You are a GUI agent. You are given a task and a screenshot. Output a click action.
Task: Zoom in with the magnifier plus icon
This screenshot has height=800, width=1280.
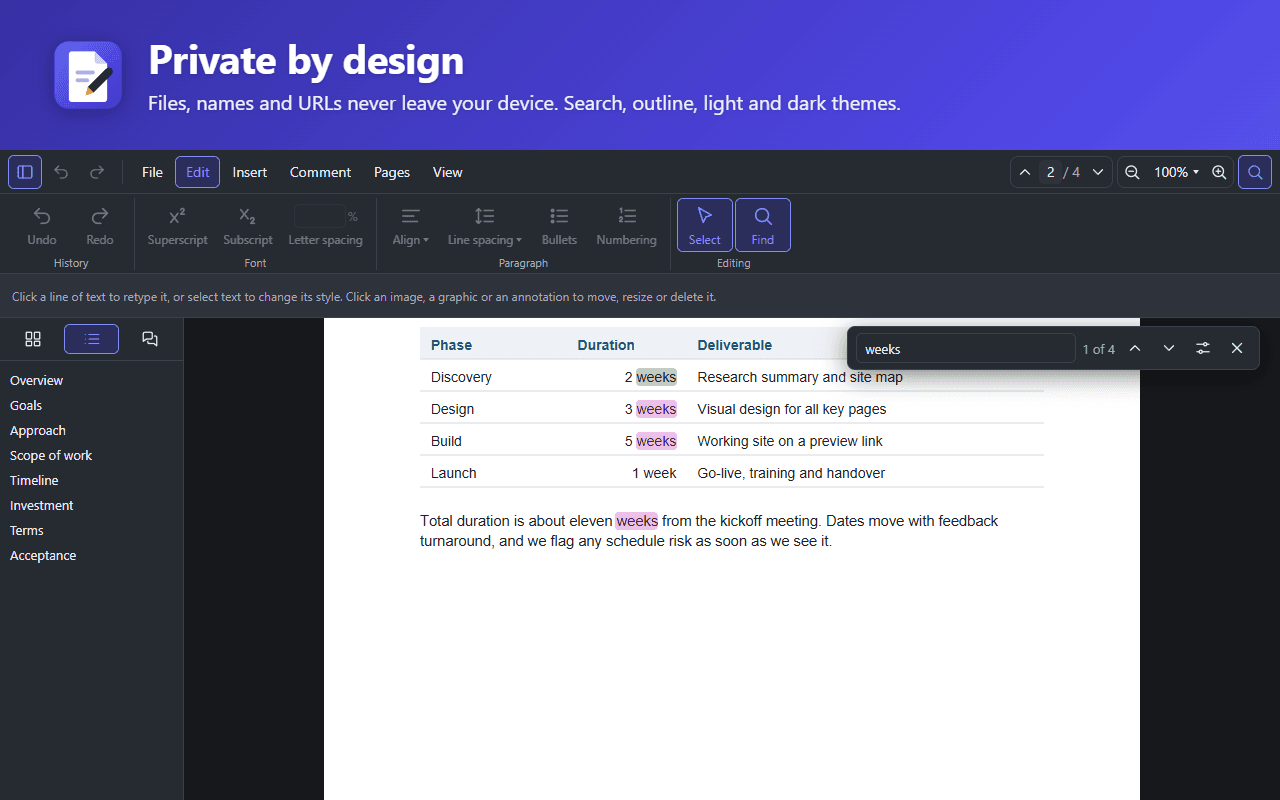tap(1219, 172)
